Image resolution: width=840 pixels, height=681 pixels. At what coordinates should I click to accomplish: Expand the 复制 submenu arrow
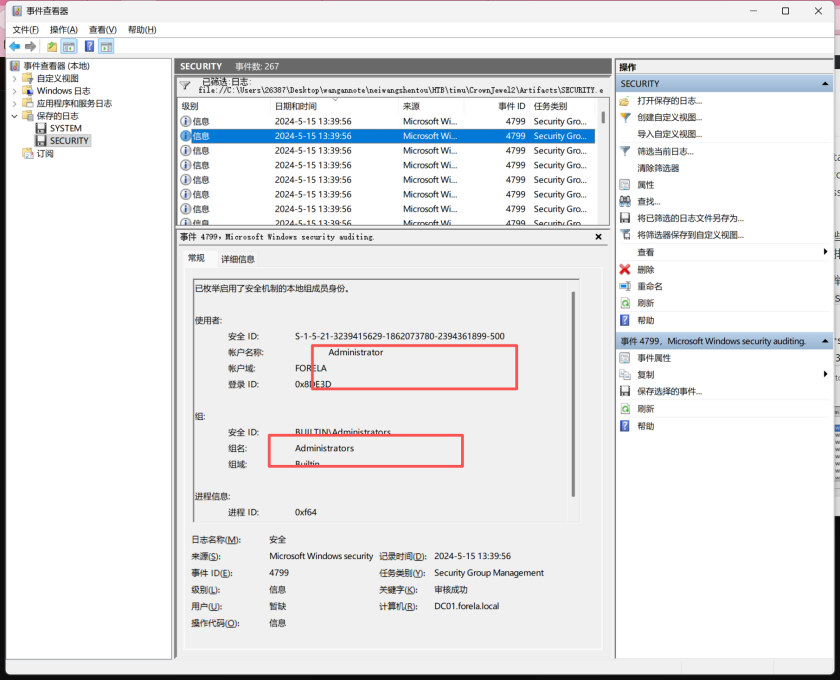point(825,374)
